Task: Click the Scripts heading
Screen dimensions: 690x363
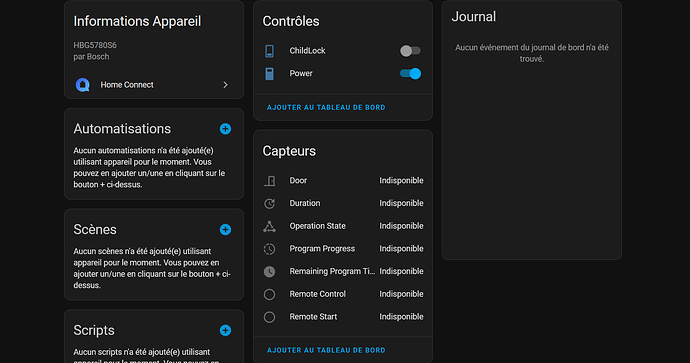Action: [94, 330]
